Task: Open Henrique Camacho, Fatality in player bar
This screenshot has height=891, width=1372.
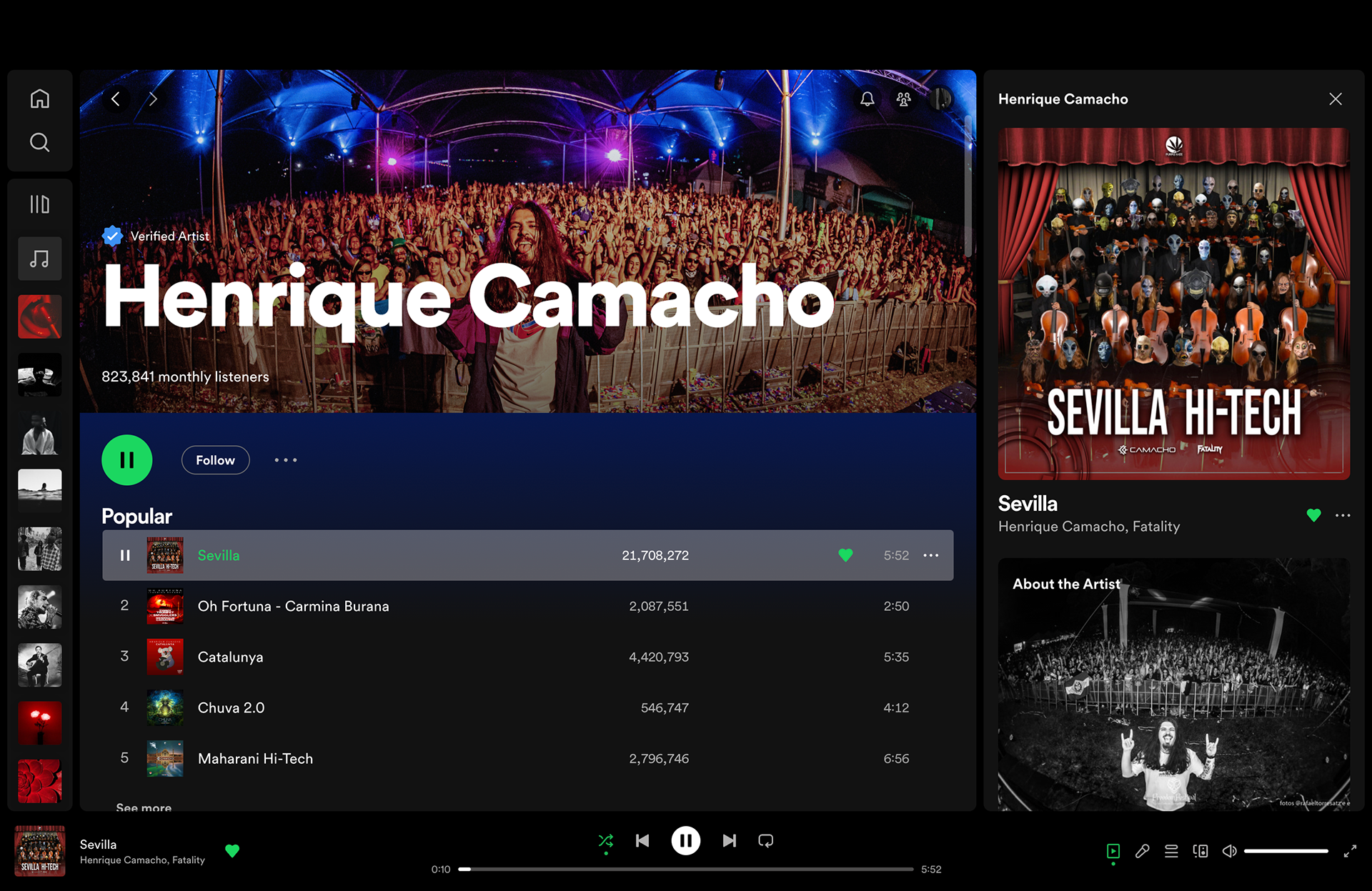Action: [x=142, y=860]
